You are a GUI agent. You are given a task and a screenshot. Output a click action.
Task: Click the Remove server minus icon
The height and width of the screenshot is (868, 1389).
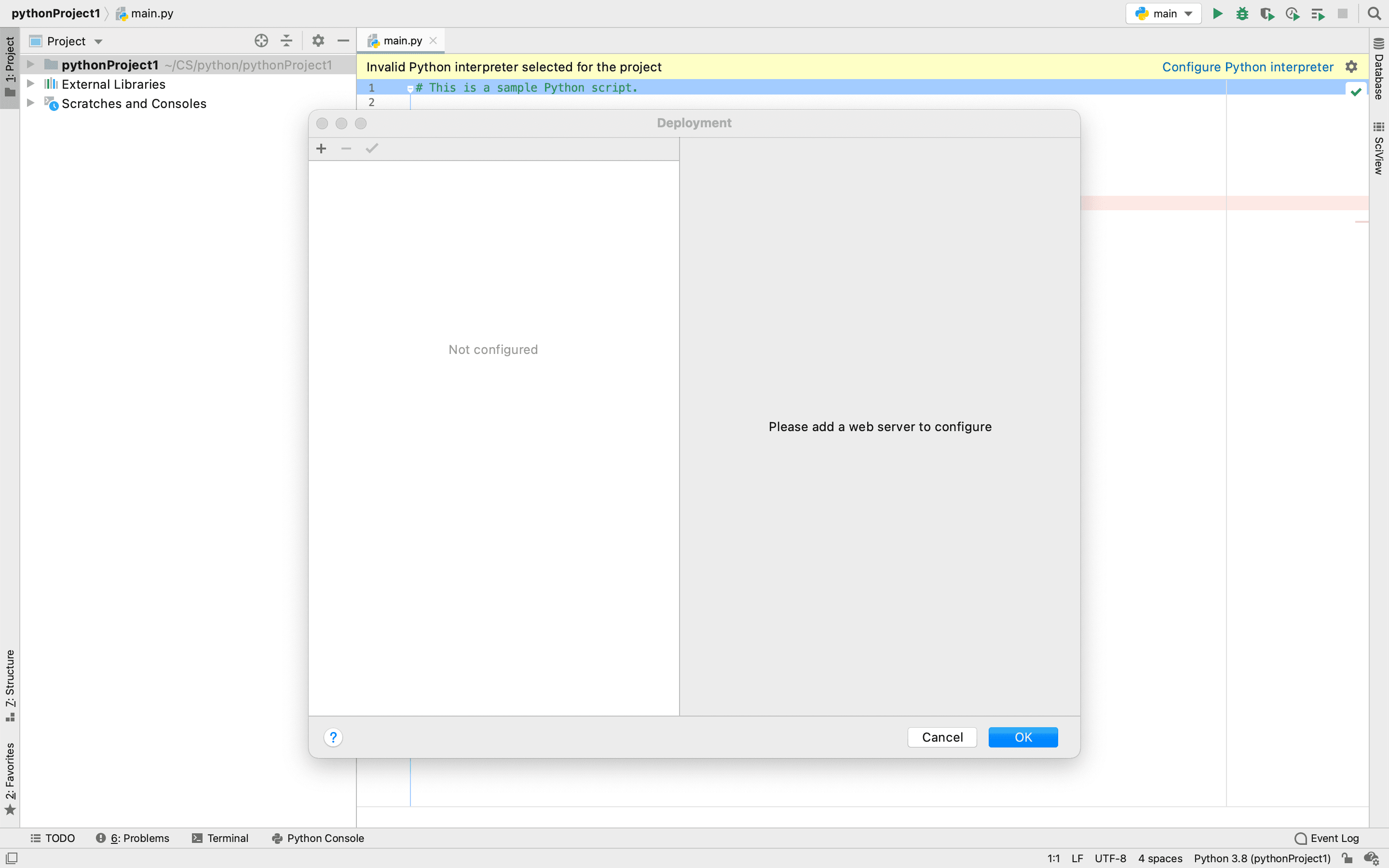click(x=346, y=148)
